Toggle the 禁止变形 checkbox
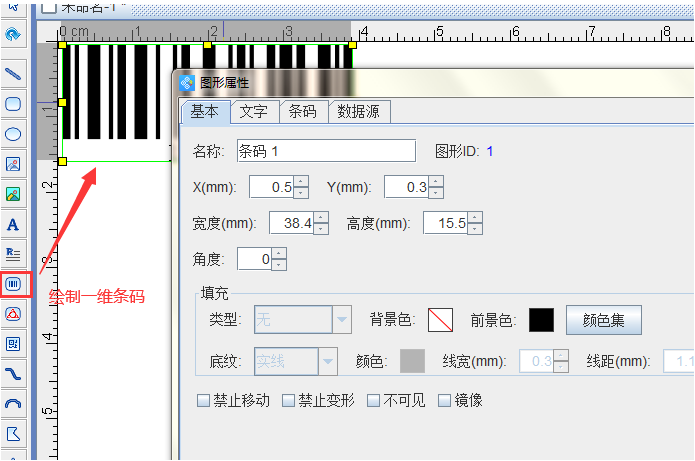 (x=288, y=401)
